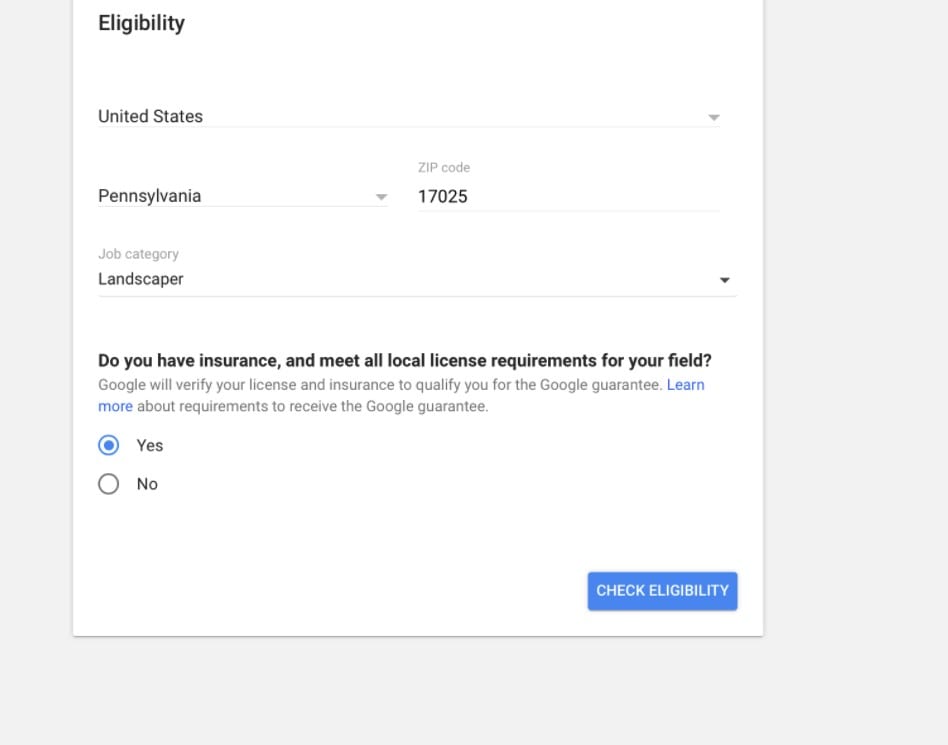Select the No radio button
Viewport: 948px width, 745px height.
pos(109,484)
